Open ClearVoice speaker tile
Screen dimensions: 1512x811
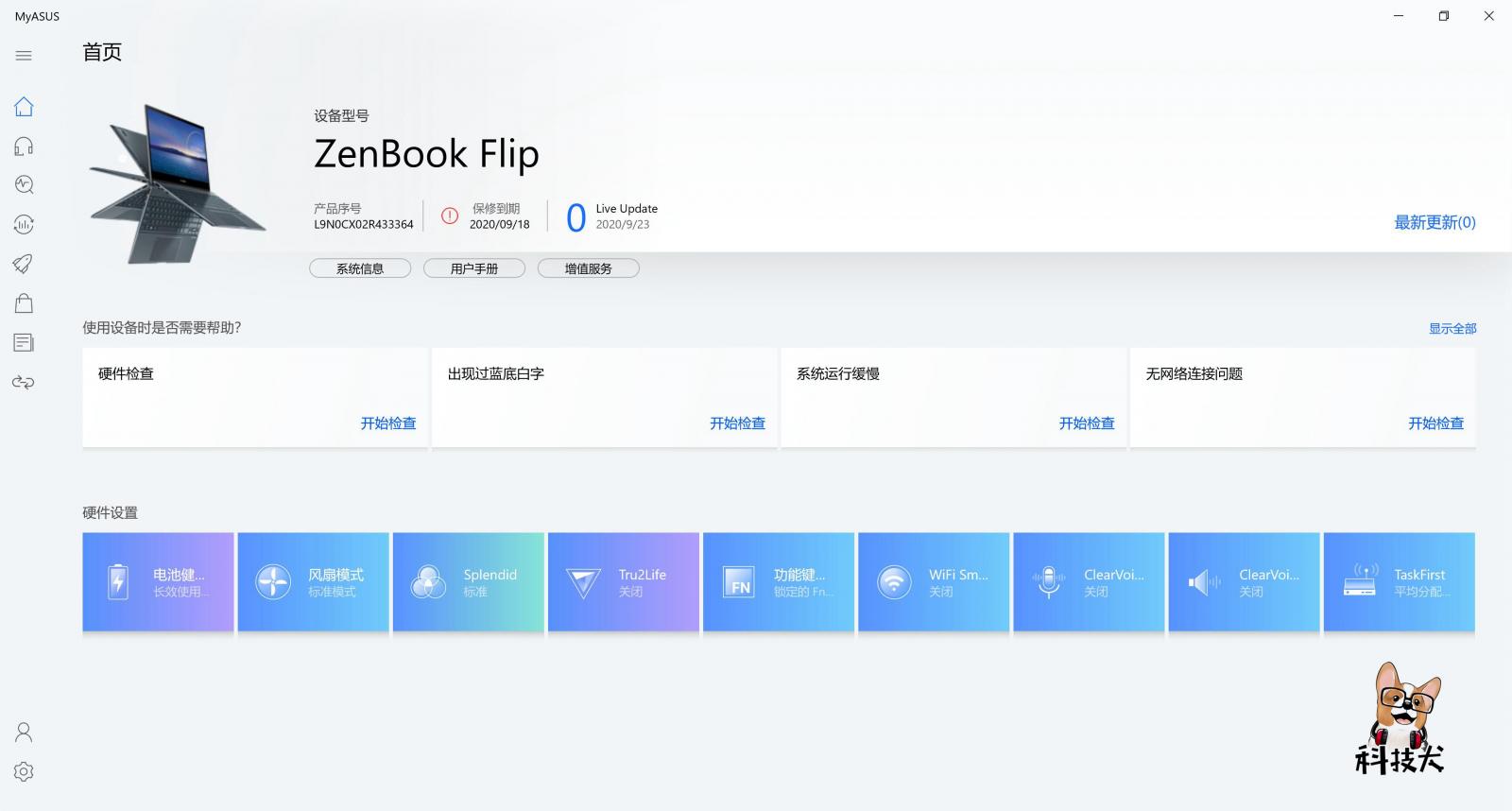coord(1244,582)
